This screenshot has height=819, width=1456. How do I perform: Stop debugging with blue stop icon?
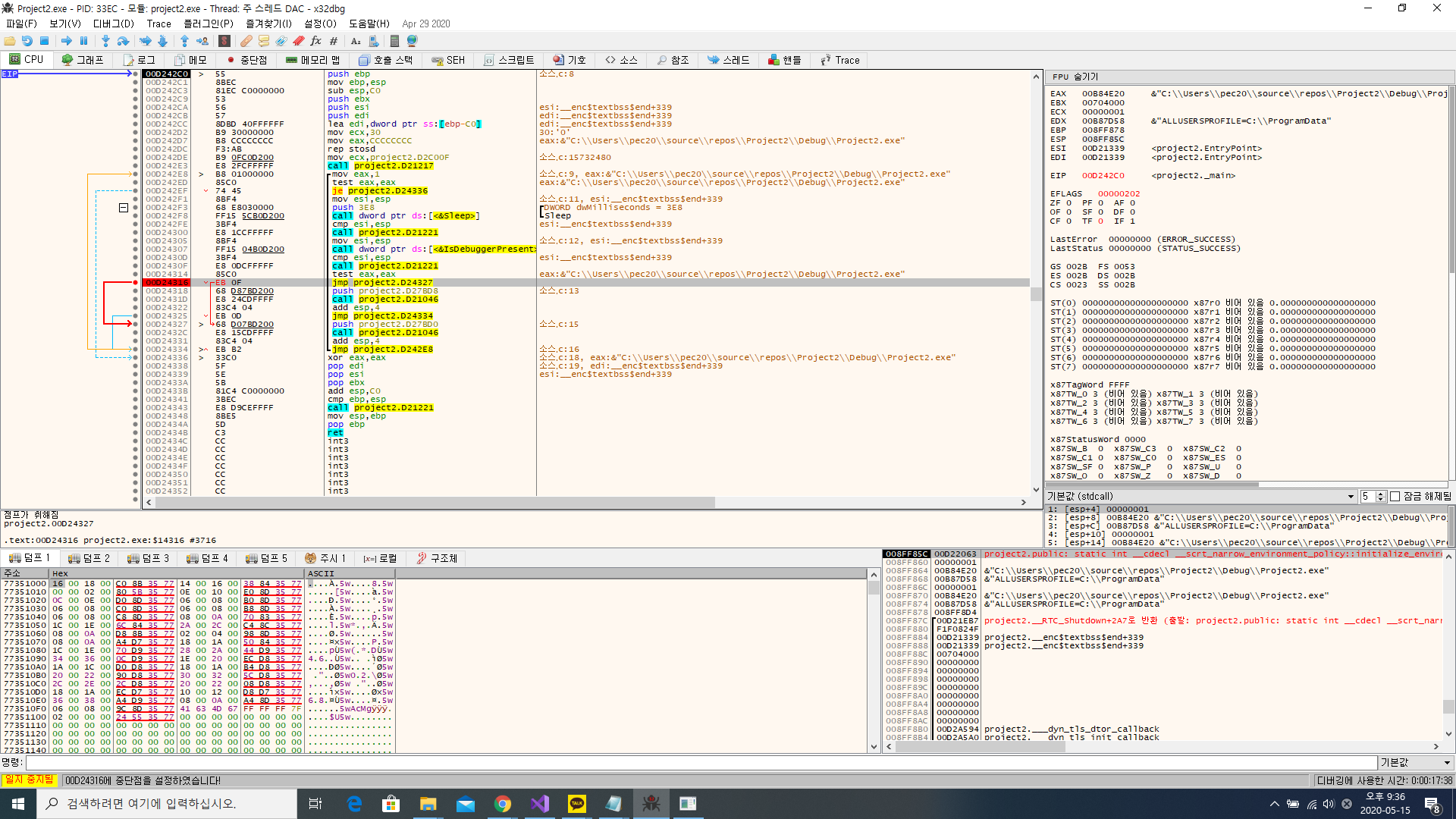45,41
